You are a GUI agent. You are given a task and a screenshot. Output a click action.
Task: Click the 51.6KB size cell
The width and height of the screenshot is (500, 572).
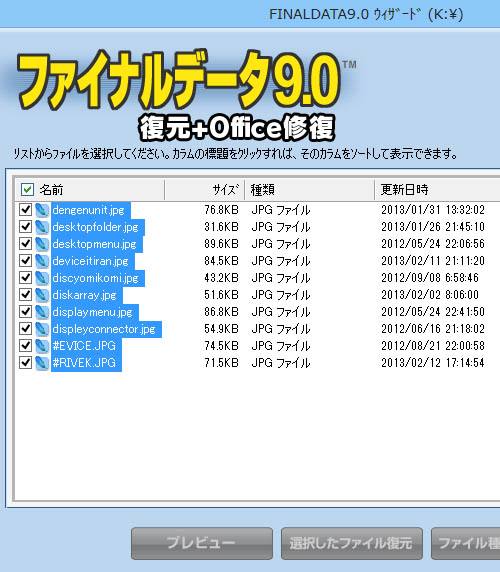point(221,295)
